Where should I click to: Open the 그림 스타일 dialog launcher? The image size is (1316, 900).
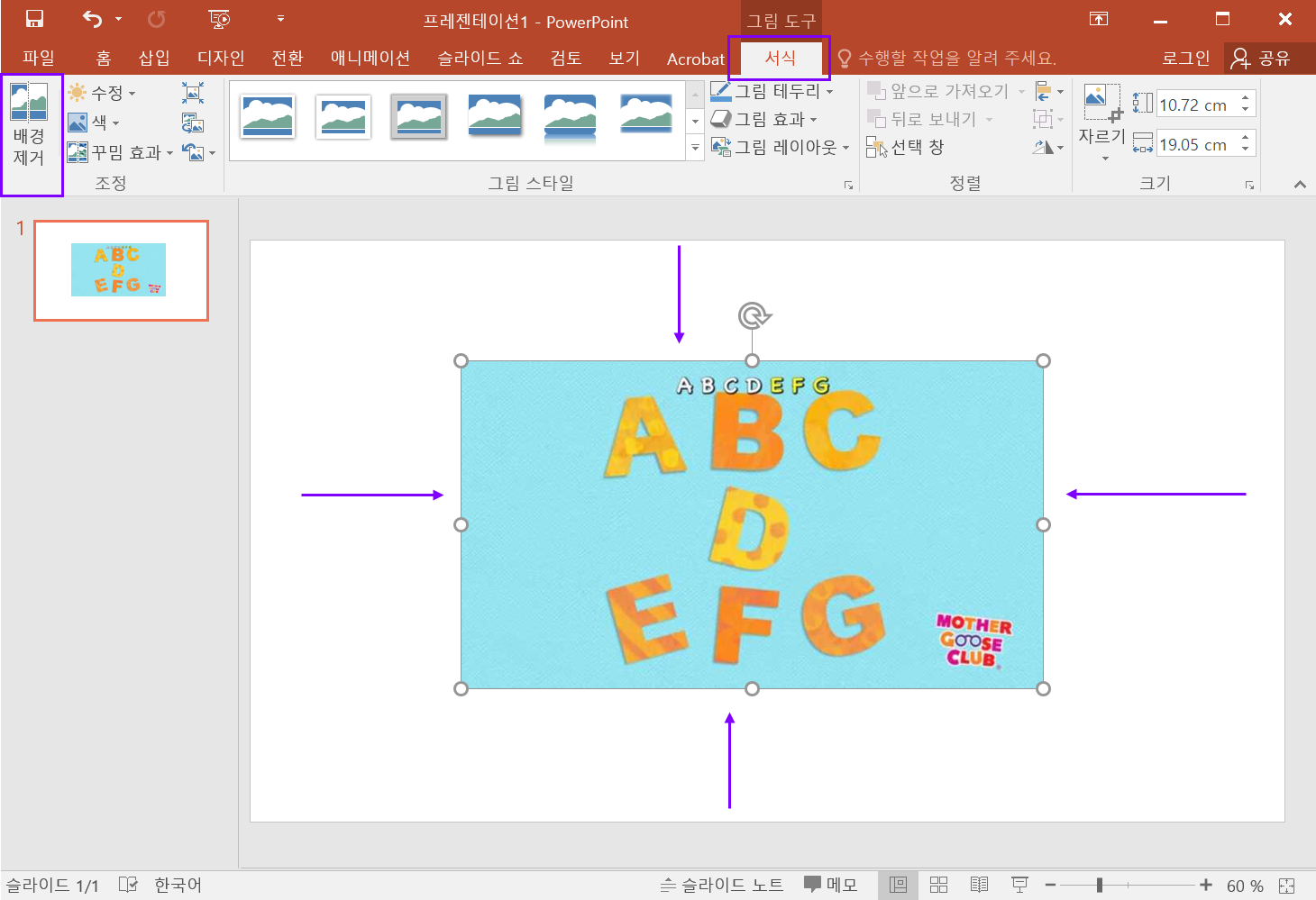point(848,185)
